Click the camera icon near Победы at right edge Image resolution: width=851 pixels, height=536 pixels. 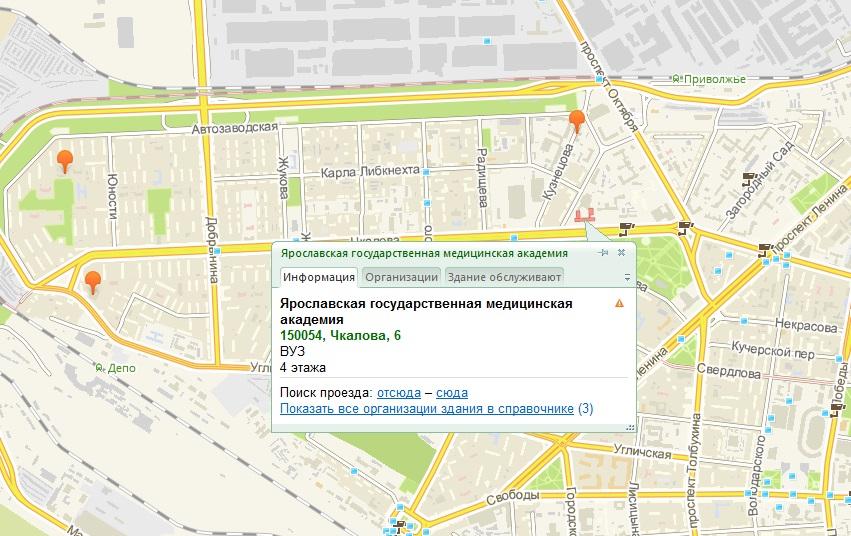point(836,410)
